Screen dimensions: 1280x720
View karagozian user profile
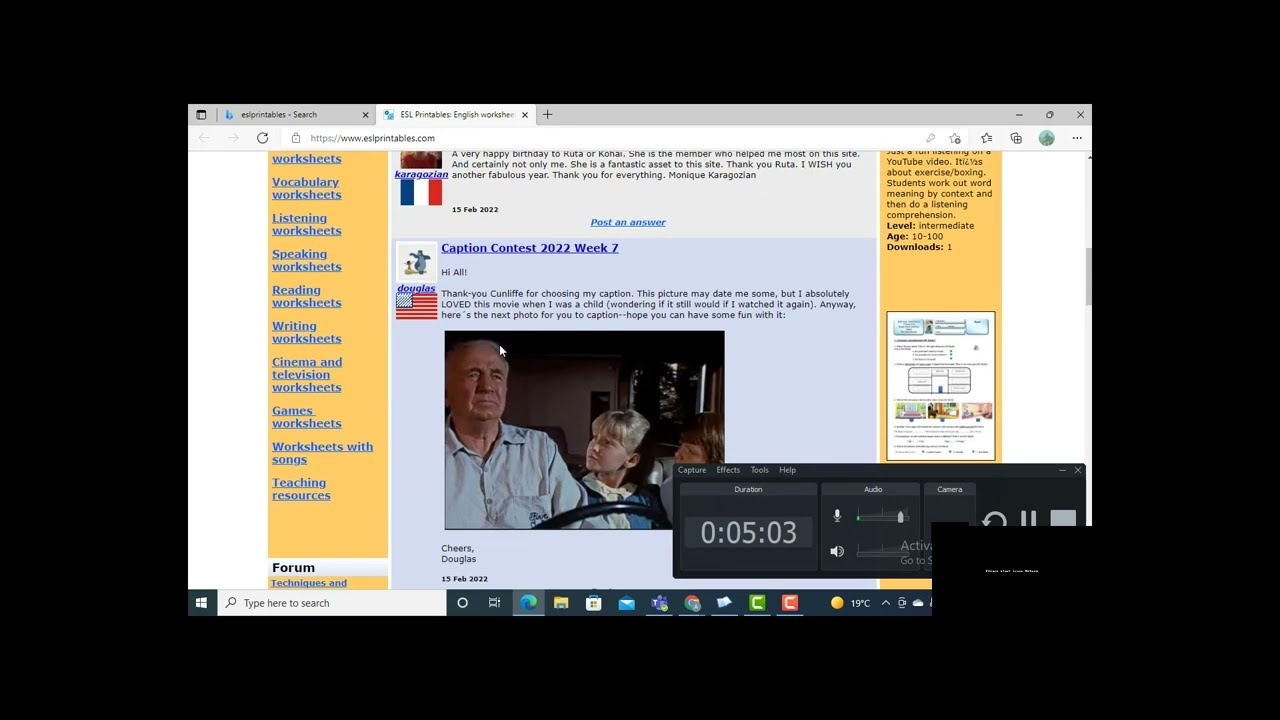tap(421, 174)
